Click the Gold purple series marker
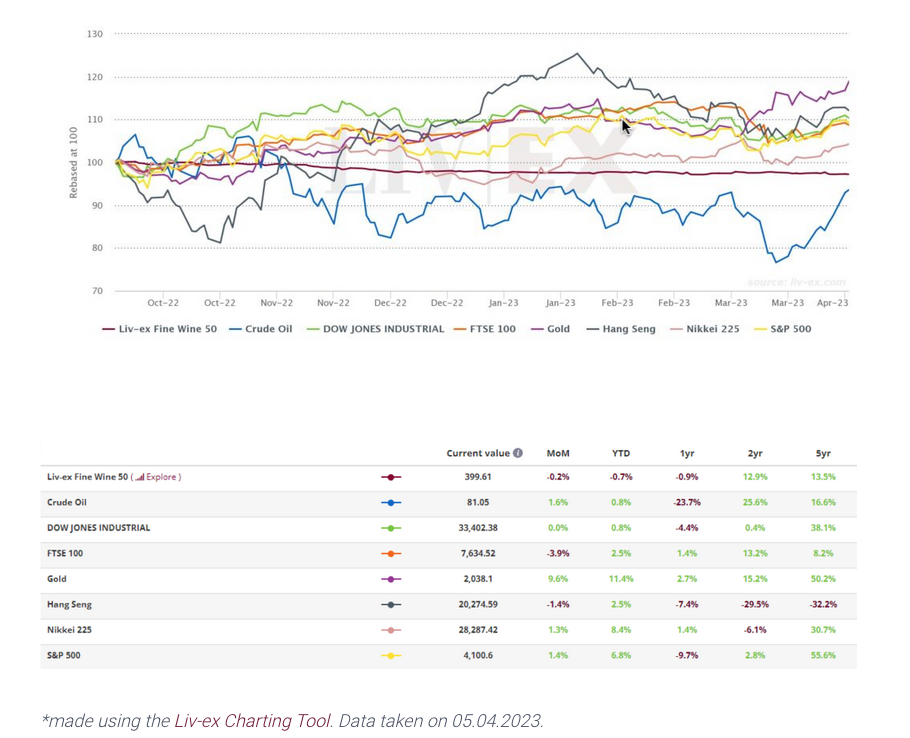910x738 pixels. click(x=391, y=579)
